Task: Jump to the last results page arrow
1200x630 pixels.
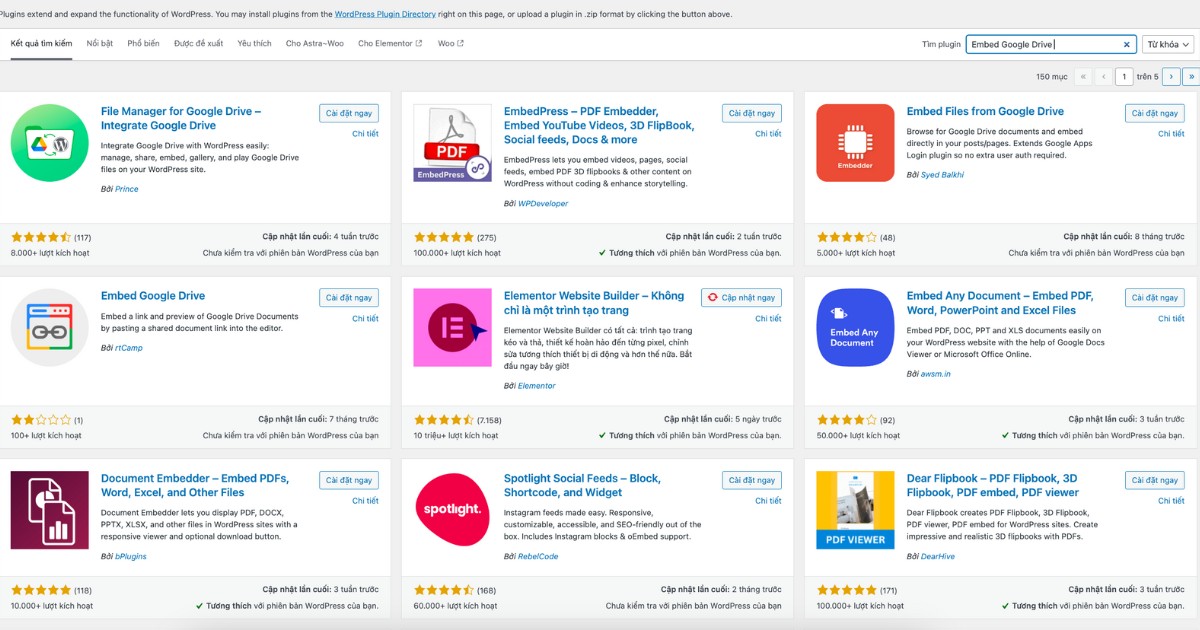Action: (1191, 76)
